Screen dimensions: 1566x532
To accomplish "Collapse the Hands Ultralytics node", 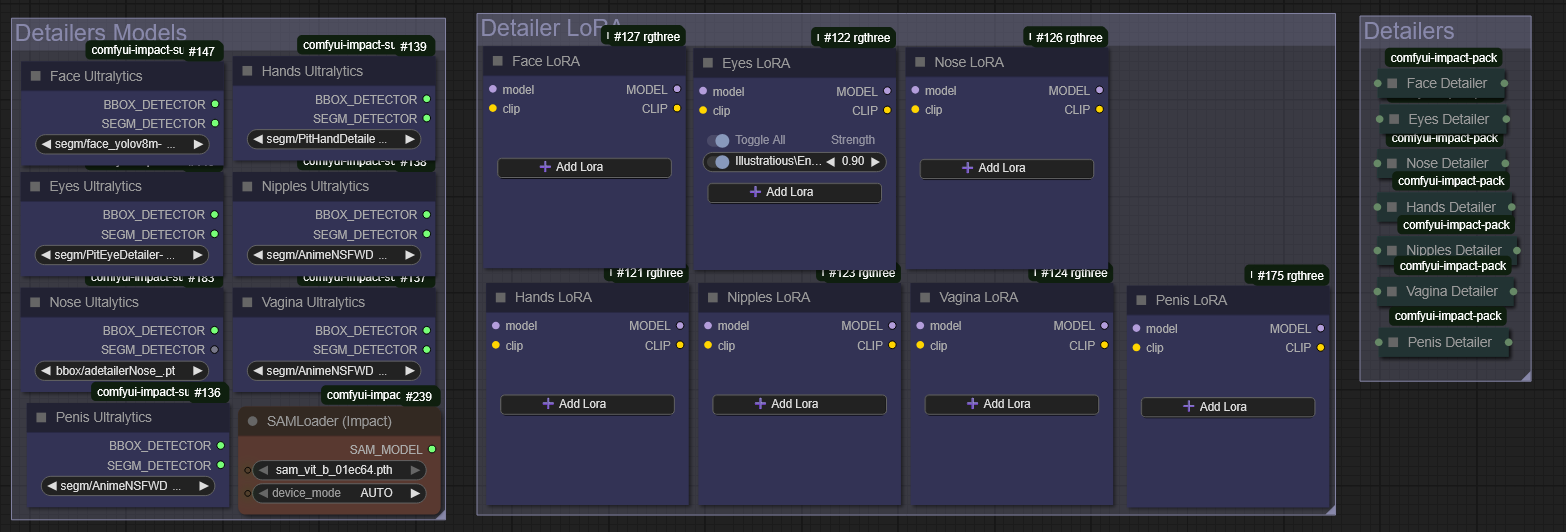I will pos(248,71).
